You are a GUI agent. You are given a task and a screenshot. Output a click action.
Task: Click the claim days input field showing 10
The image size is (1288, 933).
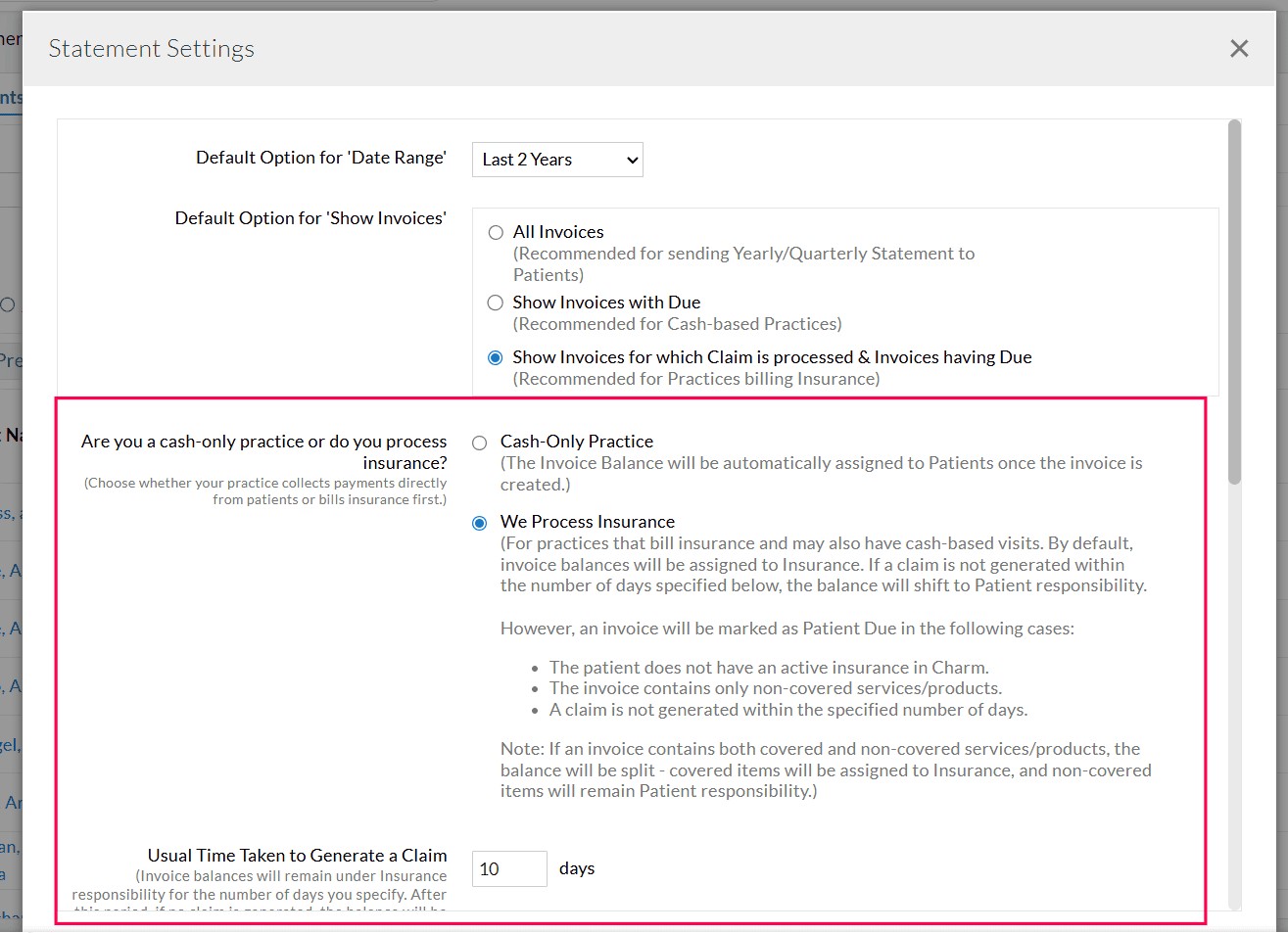pyautogui.click(x=508, y=868)
